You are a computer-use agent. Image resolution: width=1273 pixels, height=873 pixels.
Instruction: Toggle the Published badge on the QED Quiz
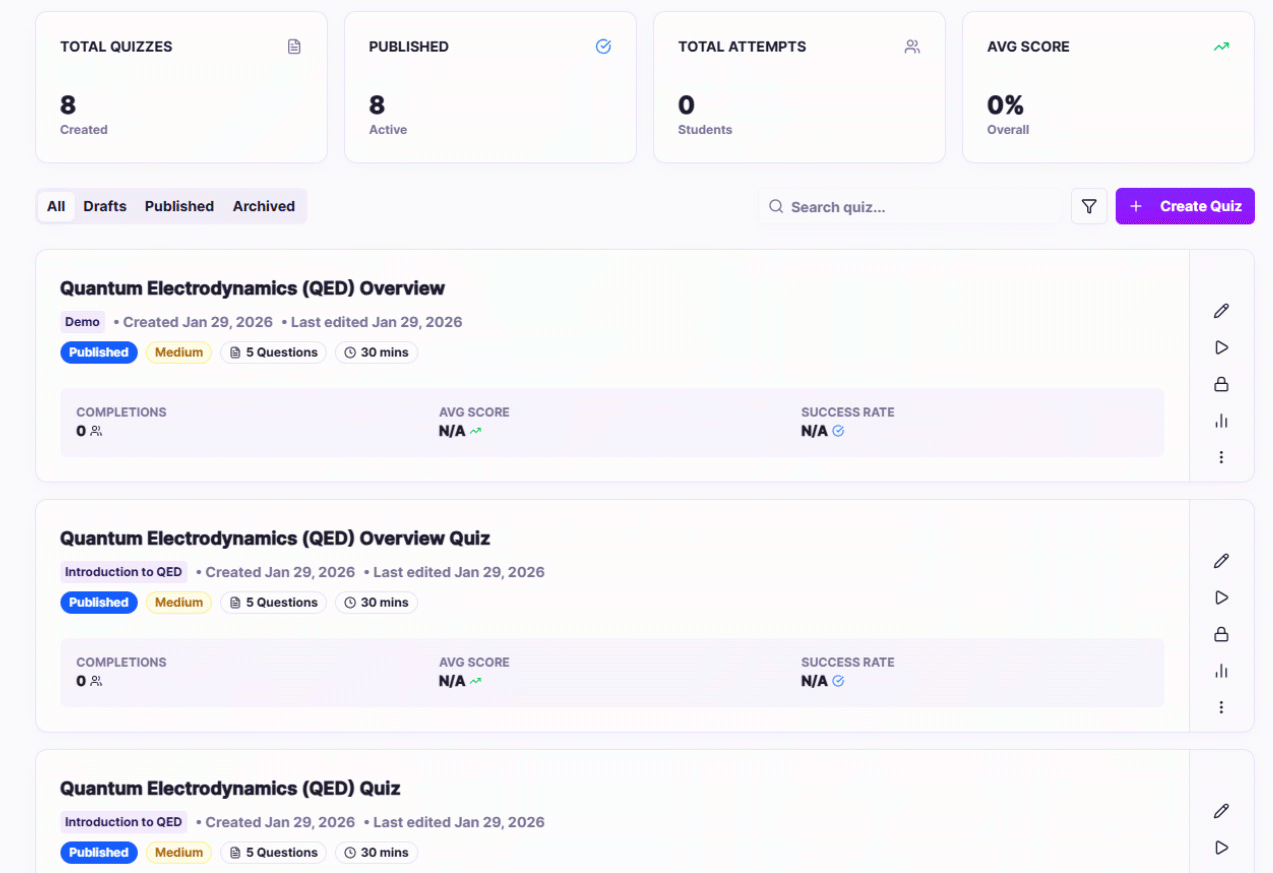coord(98,852)
